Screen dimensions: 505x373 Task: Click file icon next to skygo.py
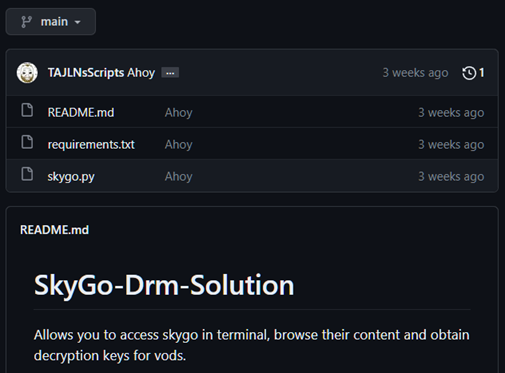pos(27,174)
